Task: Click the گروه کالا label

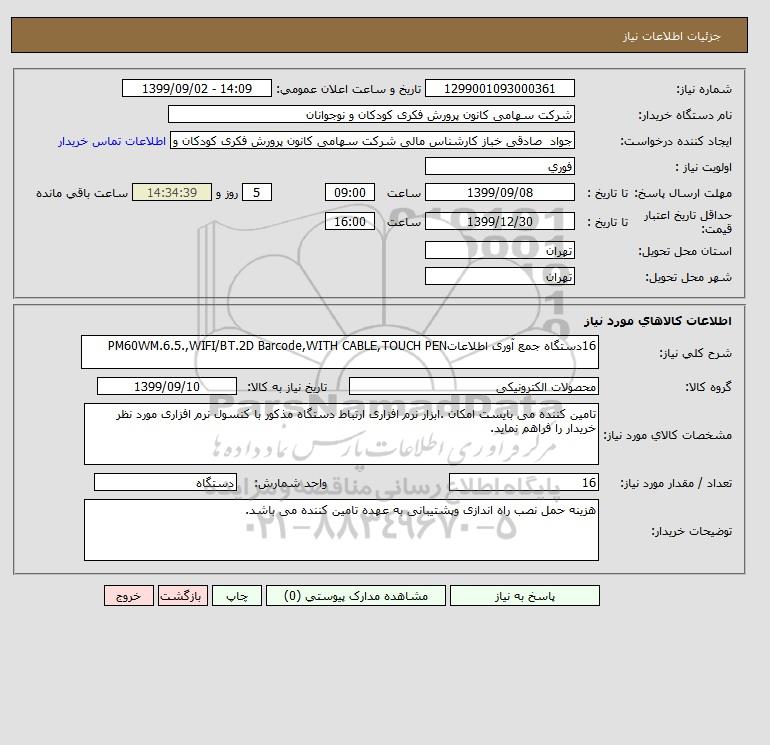Action: [x=709, y=387]
